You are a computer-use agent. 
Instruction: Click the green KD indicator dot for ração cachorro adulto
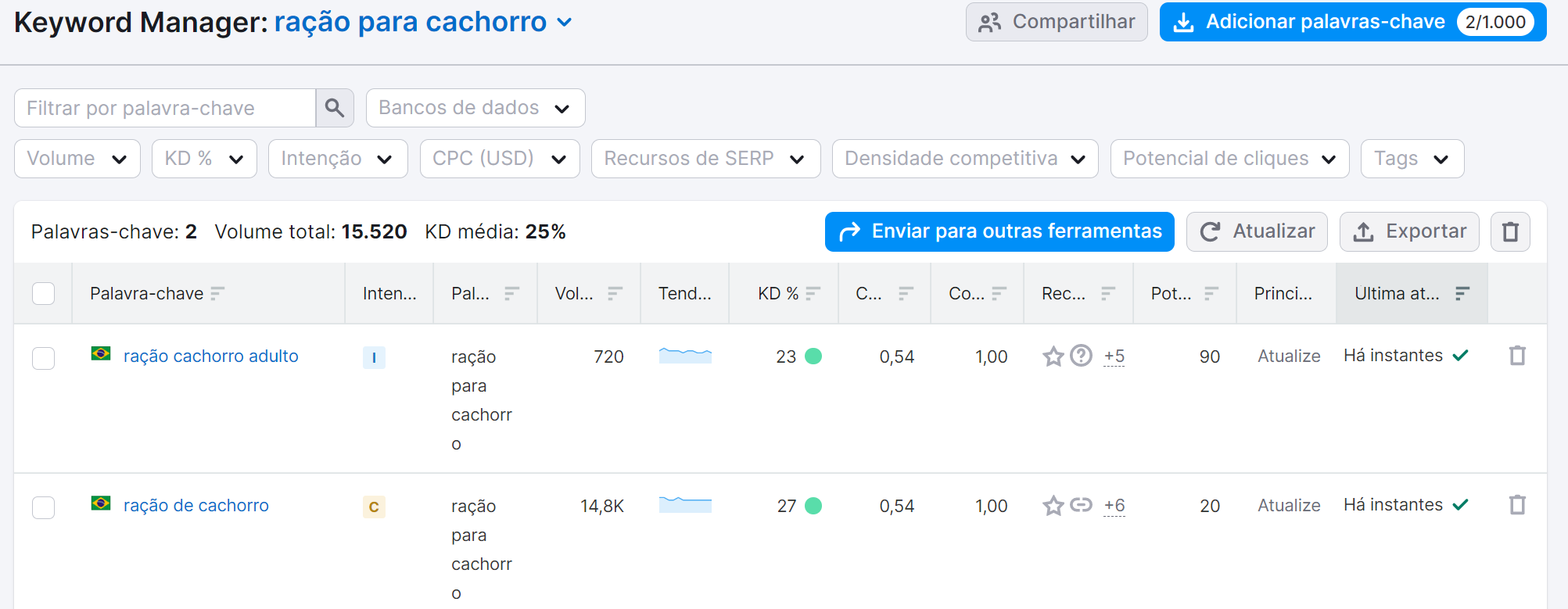(x=814, y=356)
